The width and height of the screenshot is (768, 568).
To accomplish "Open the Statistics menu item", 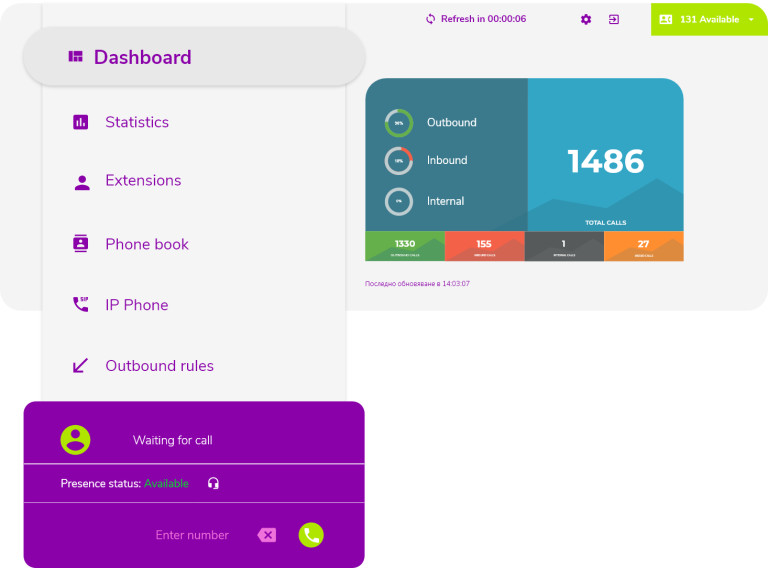I will (137, 122).
